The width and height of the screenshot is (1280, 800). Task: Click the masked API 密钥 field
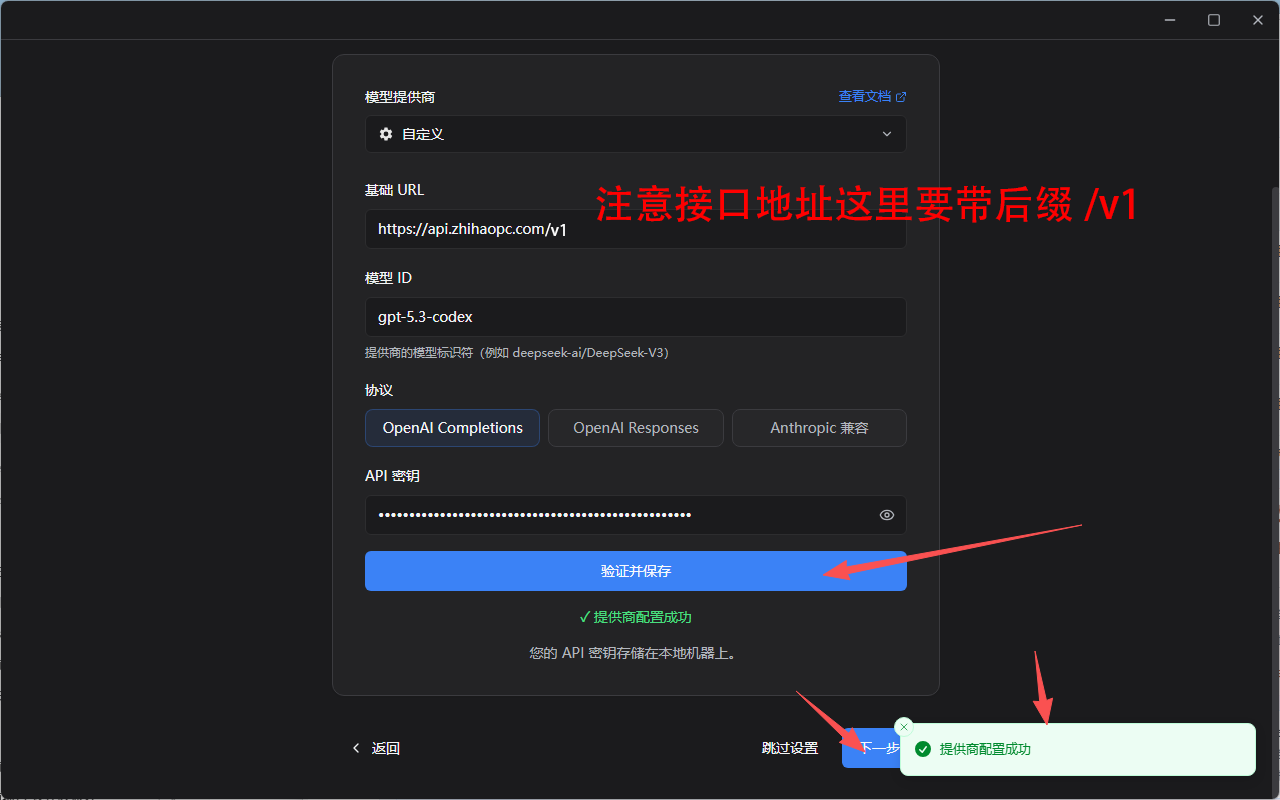pyautogui.click(x=620, y=515)
